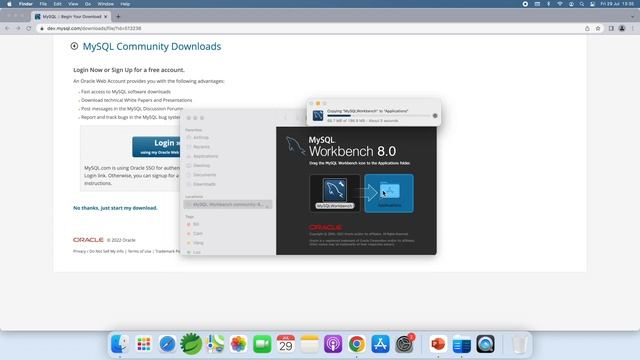Open Launchpad from the Dock
The width and height of the screenshot is (640, 360).
[144, 344]
